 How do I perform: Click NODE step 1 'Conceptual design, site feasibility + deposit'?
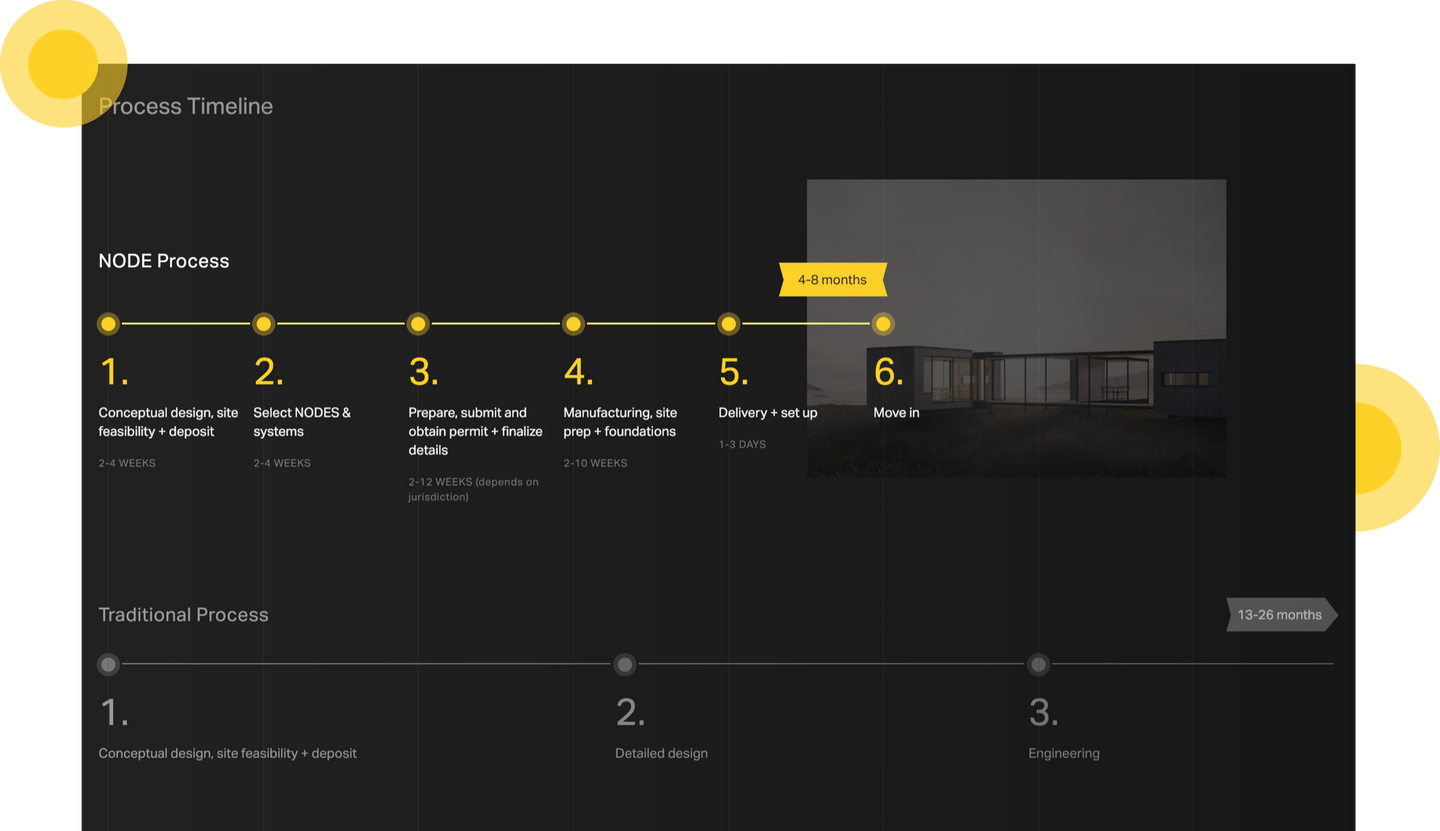click(x=168, y=422)
